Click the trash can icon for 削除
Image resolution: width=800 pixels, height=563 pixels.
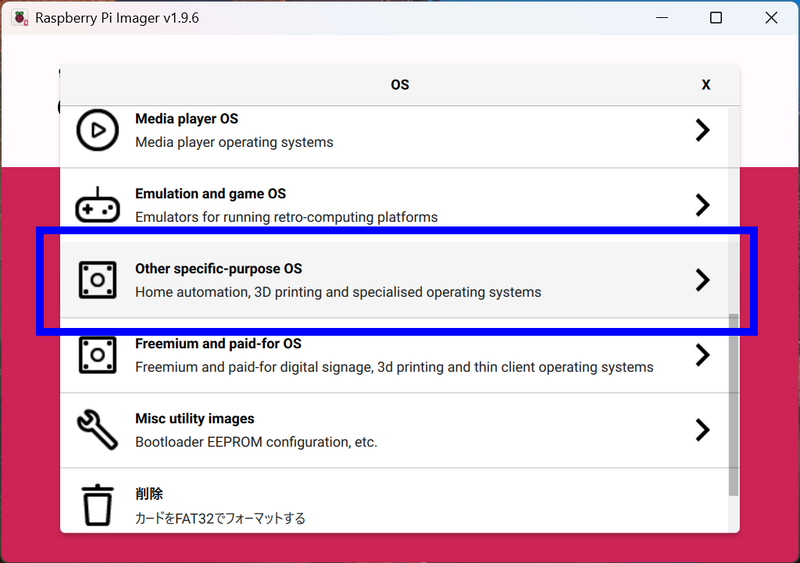click(97, 505)
